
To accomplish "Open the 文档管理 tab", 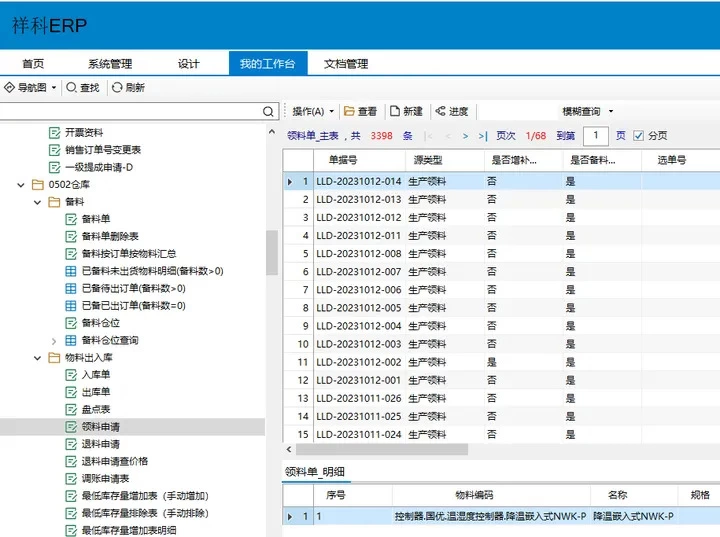I will tap(346, 64).
